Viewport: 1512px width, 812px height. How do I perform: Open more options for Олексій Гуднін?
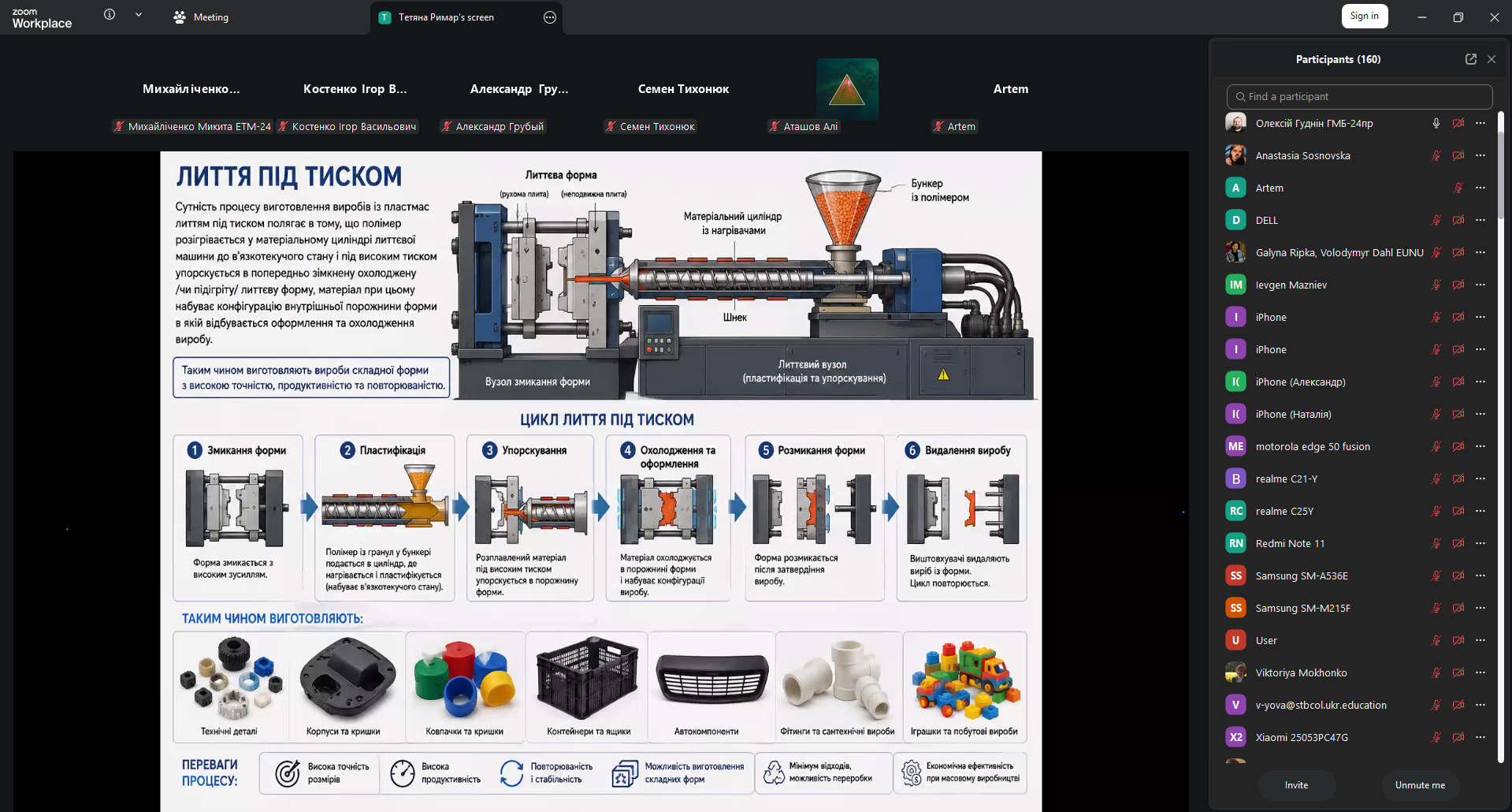pyautogui.click(x=1480, y=123)
